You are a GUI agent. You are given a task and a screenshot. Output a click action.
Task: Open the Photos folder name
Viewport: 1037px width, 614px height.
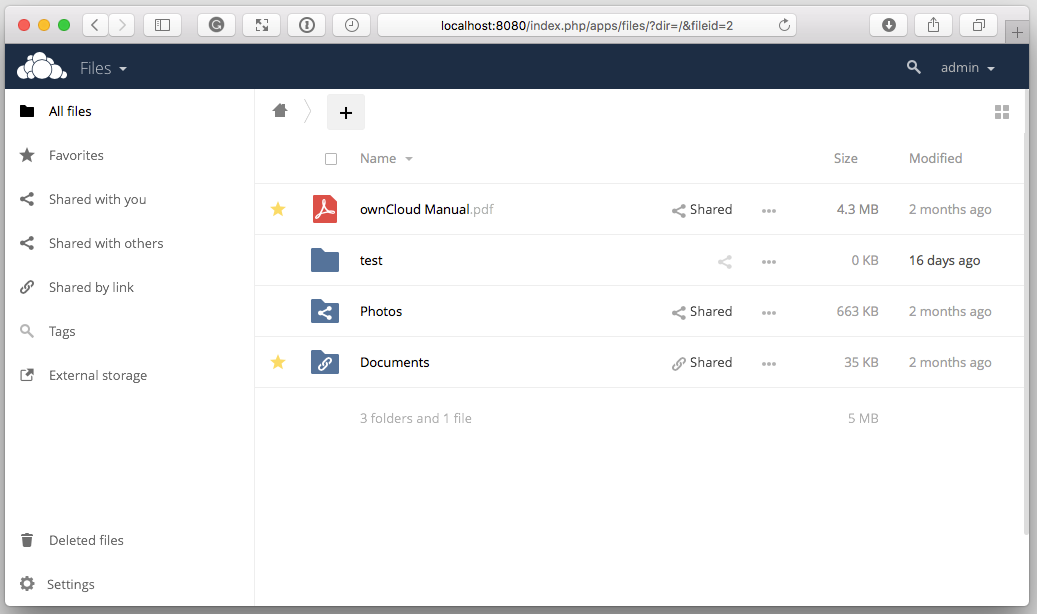pos(381,312)
